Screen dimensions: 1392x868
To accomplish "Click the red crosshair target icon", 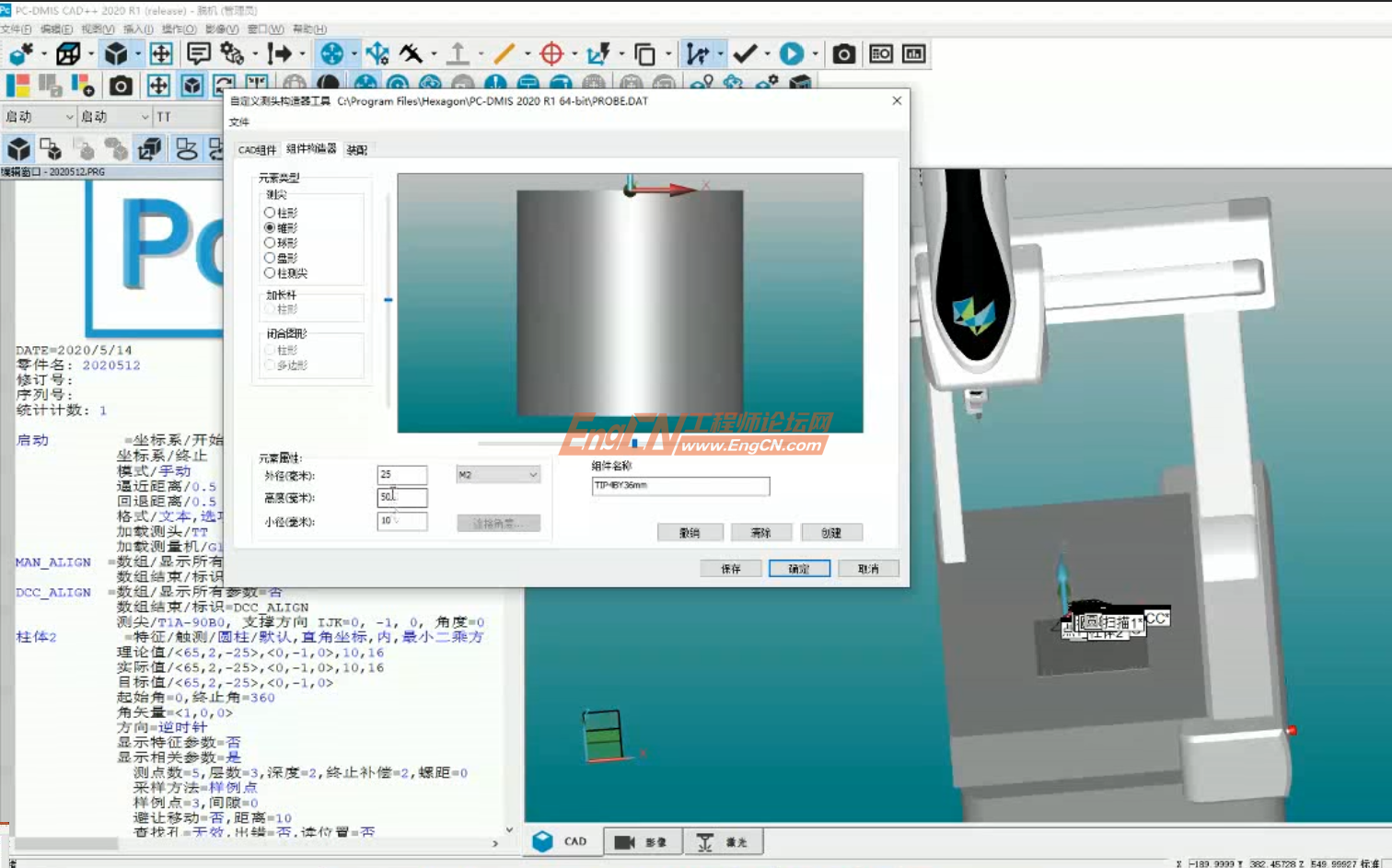I will point(551,54).
